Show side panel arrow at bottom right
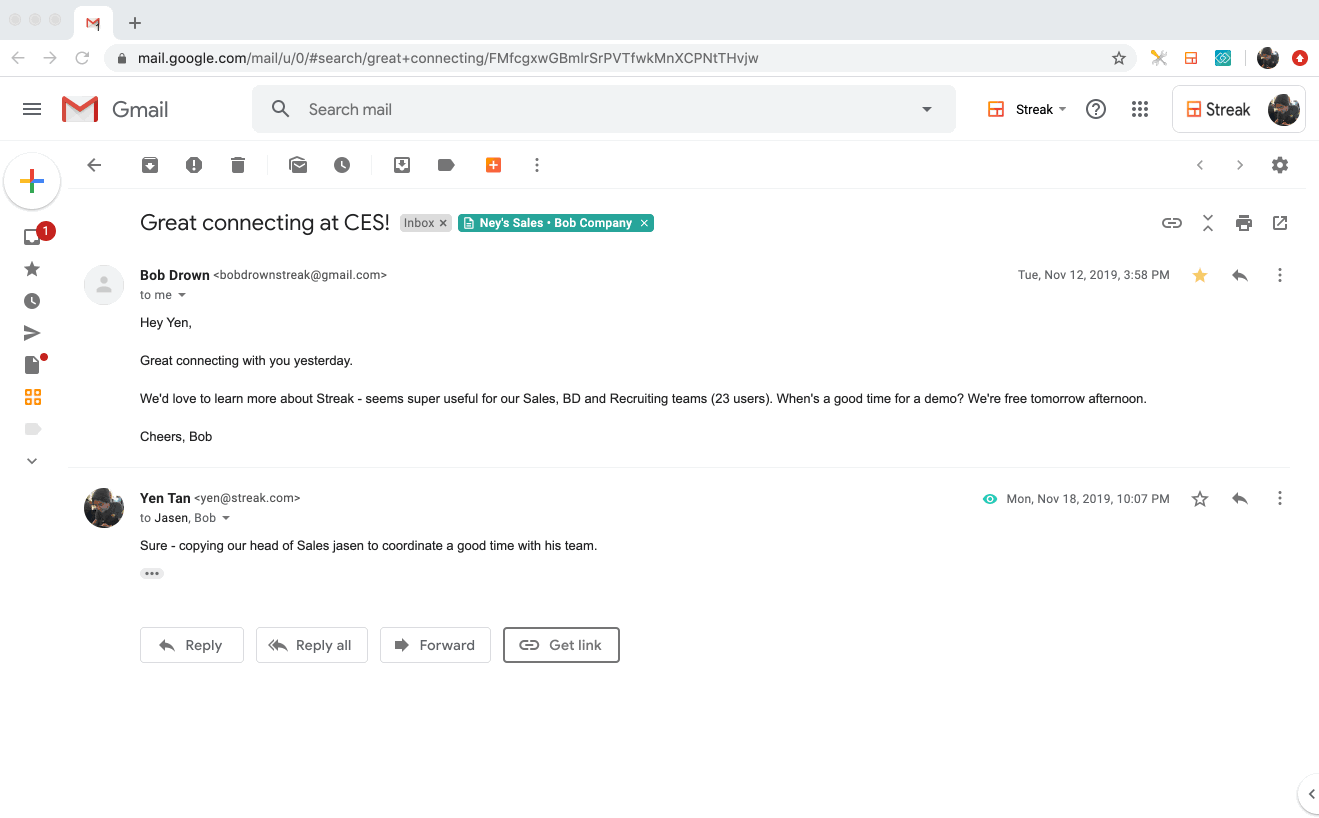 tap(1310, 794)
